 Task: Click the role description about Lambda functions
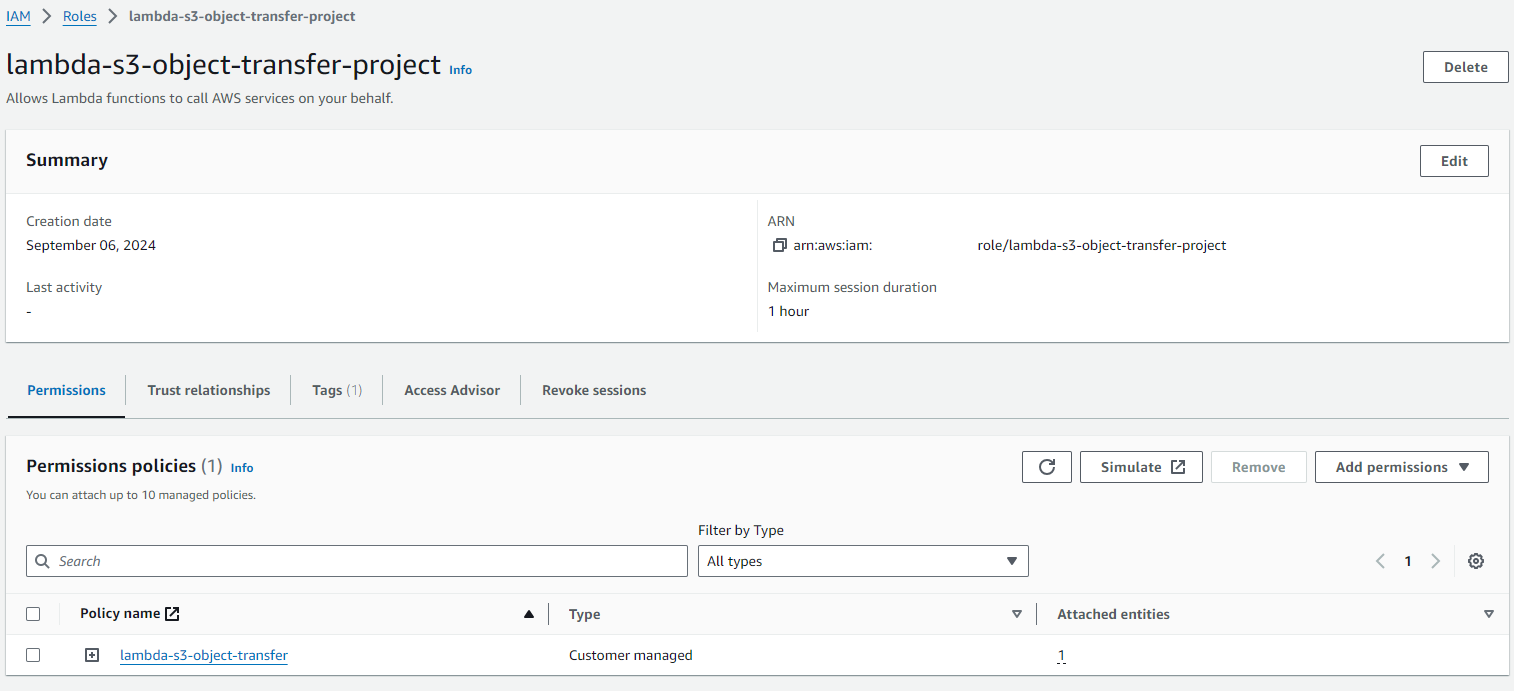point(200,98)
